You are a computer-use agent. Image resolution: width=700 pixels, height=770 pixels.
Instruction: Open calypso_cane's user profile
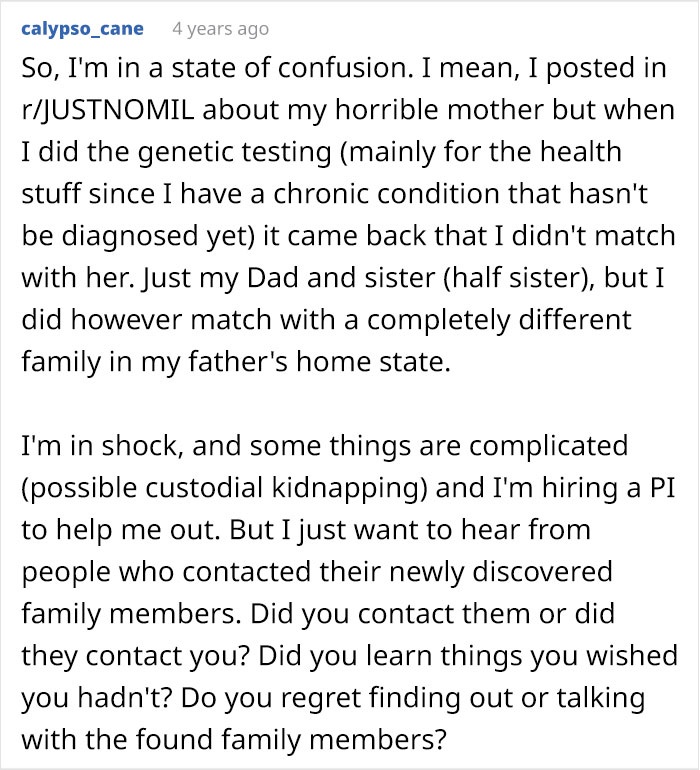tap(82, 29)
